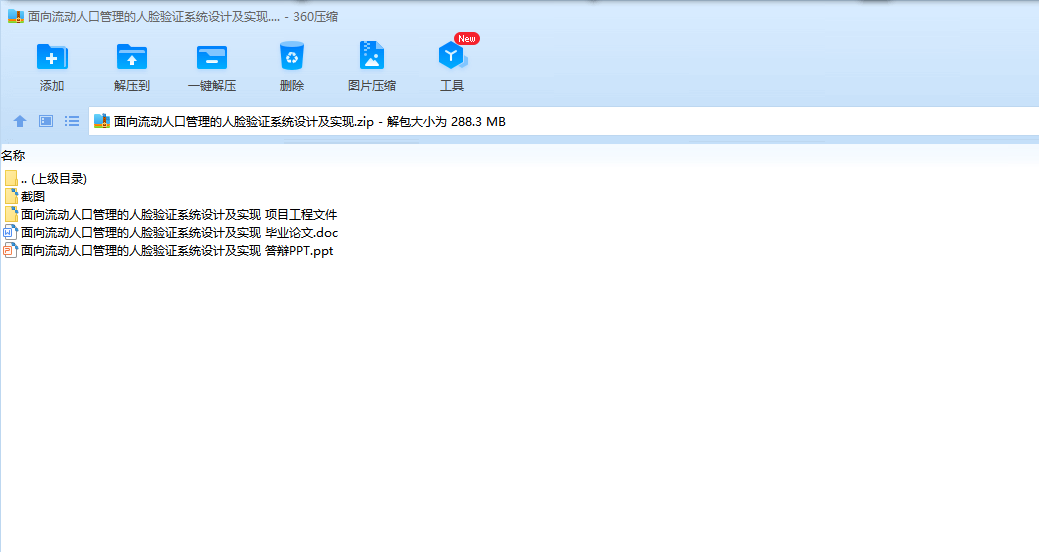Select the 毕业论文.doc file
Viewport: 1039px width, 552px height.
coord(171,233)
